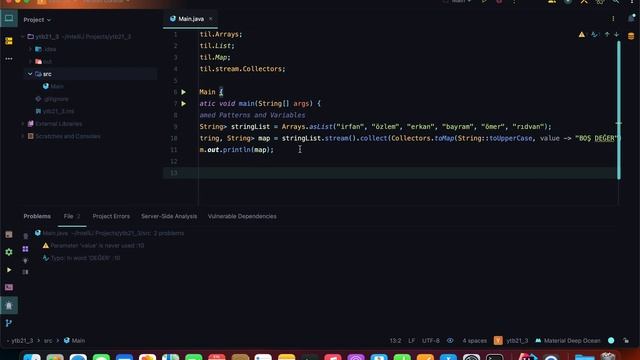
Task: Open the 4 spaces indent setting
Action: coord(474,340)
